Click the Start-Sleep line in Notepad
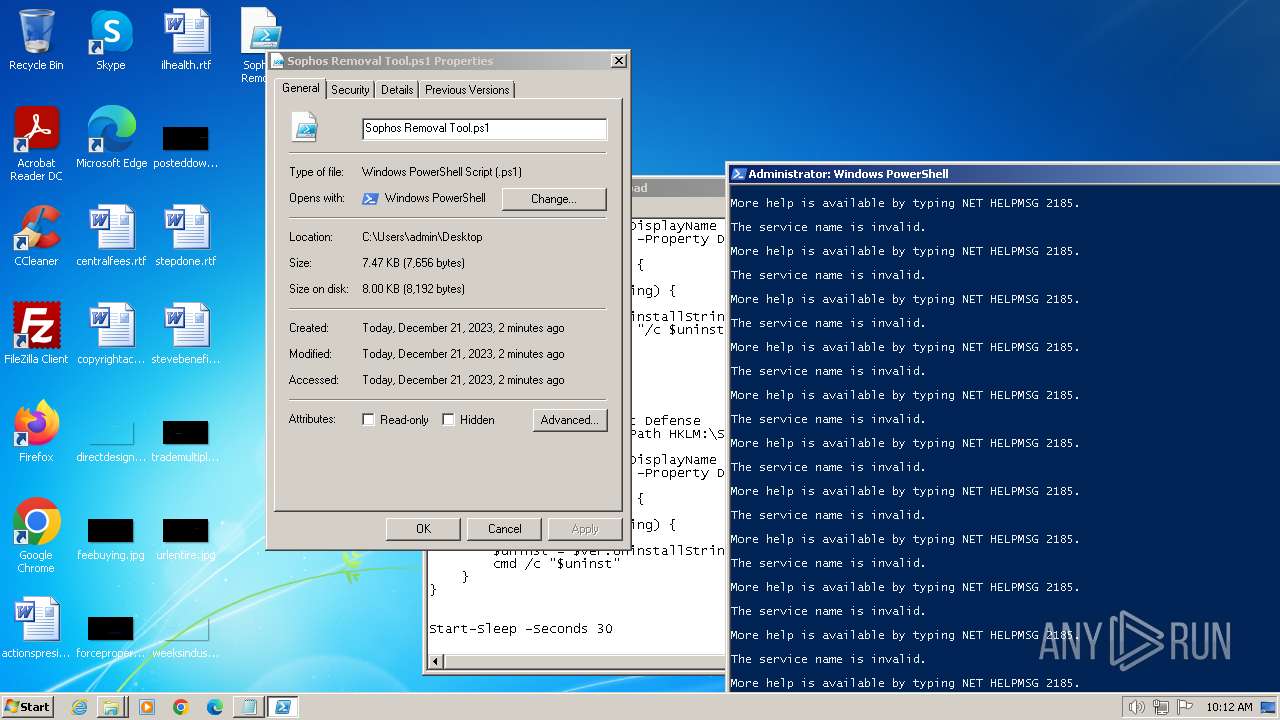The width and height of the screenshot is (1280, 720). tap(521, 629)
